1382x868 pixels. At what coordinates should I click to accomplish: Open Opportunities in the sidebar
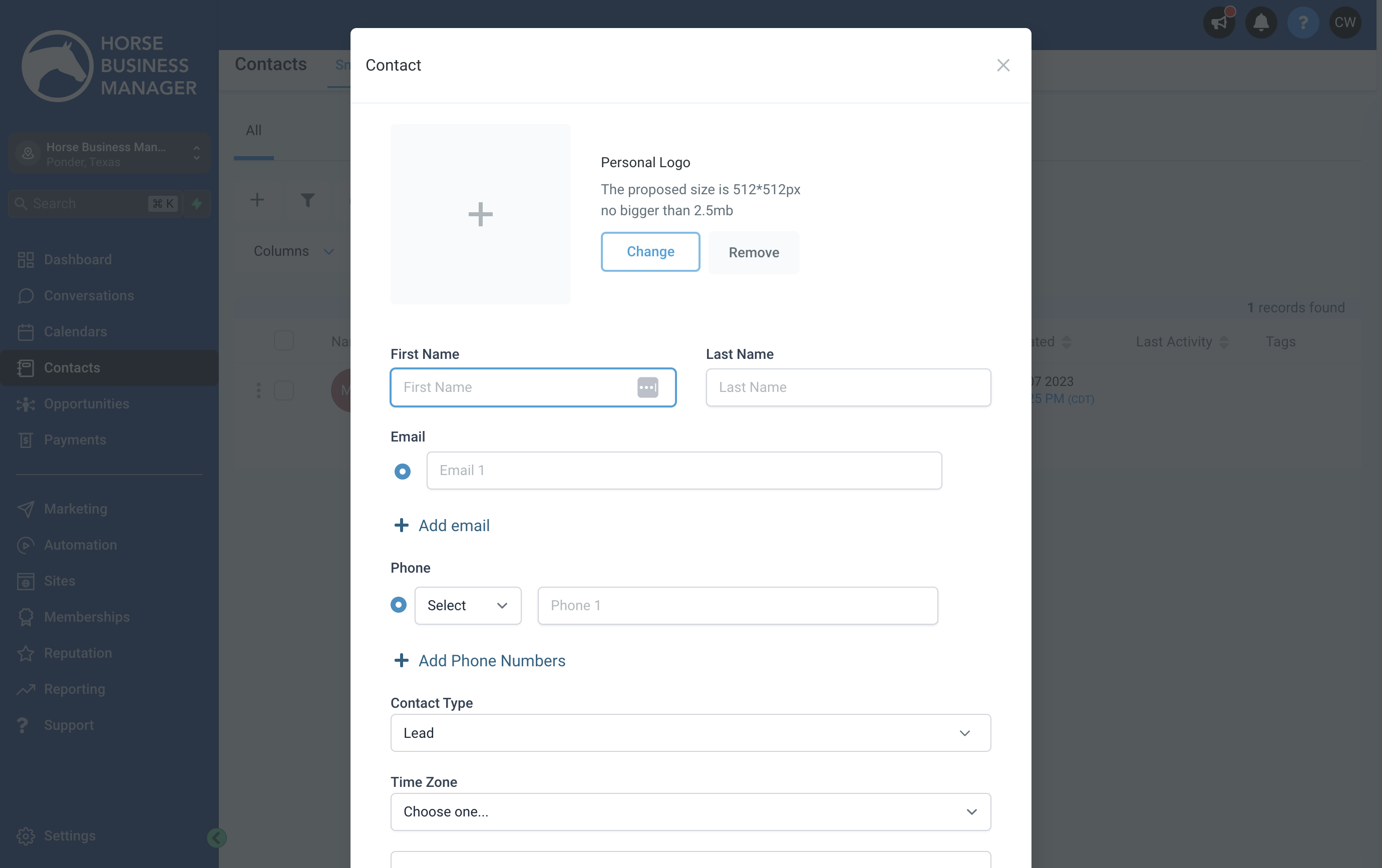[x=109, y=404]
